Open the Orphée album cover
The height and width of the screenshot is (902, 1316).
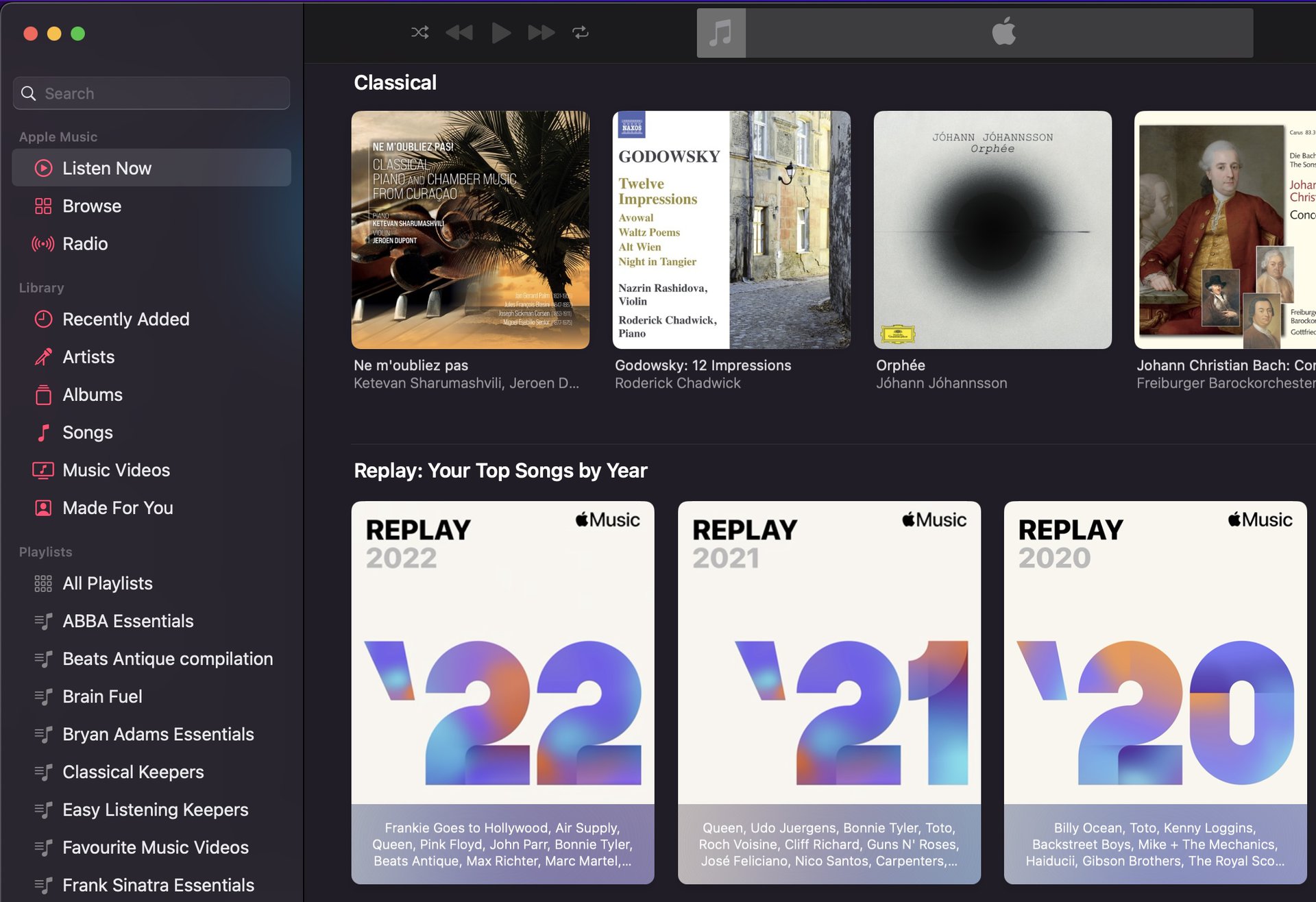click(x=992, y=230)
